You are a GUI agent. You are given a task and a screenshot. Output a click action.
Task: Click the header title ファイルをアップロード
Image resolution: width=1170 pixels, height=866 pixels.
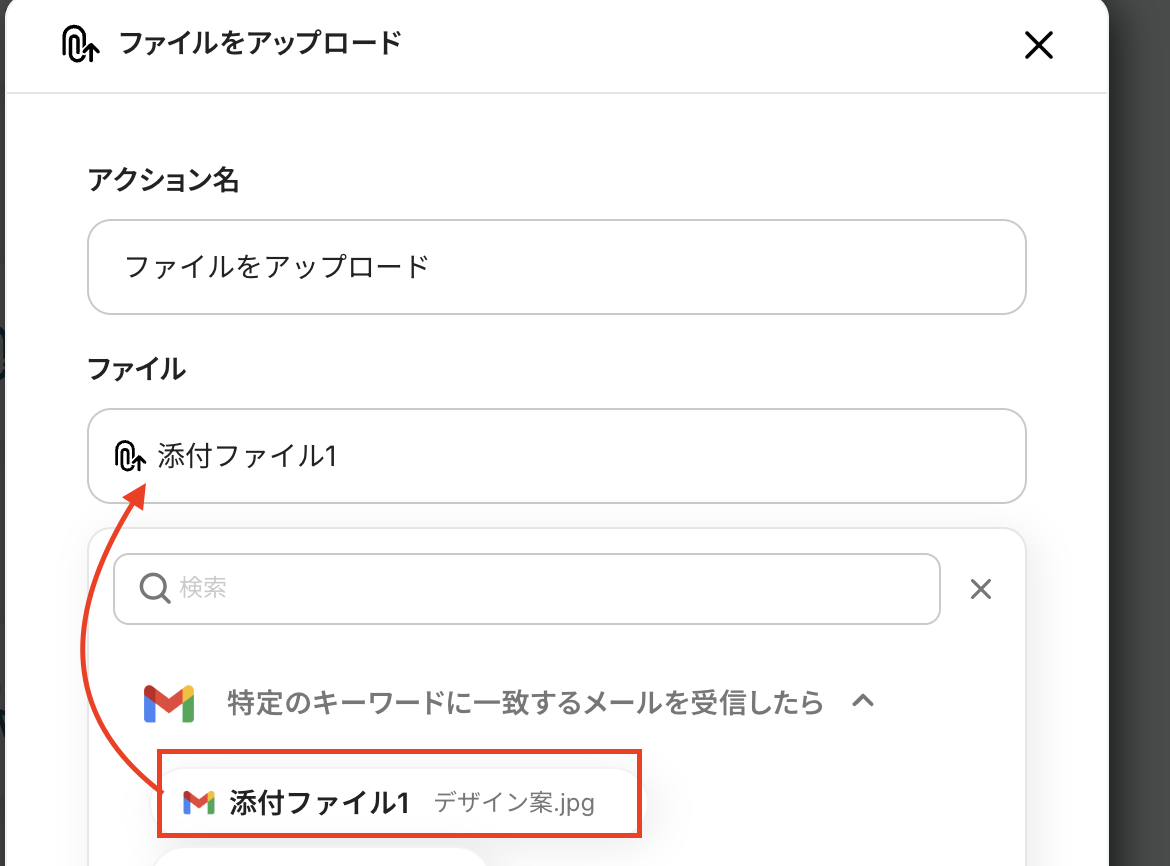[x=260, y=44]
